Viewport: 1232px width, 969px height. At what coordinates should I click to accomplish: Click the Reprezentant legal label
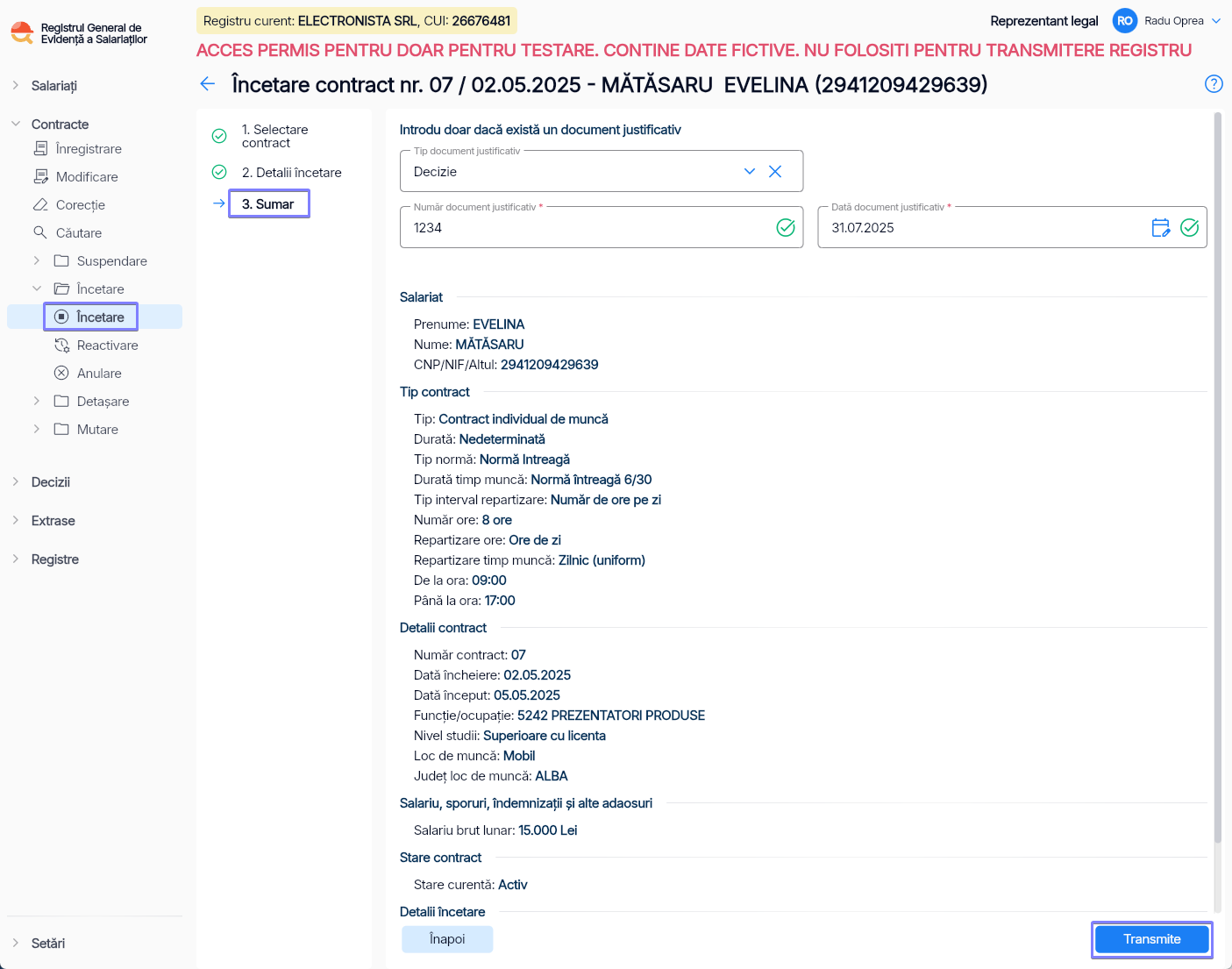(1044, 21)
